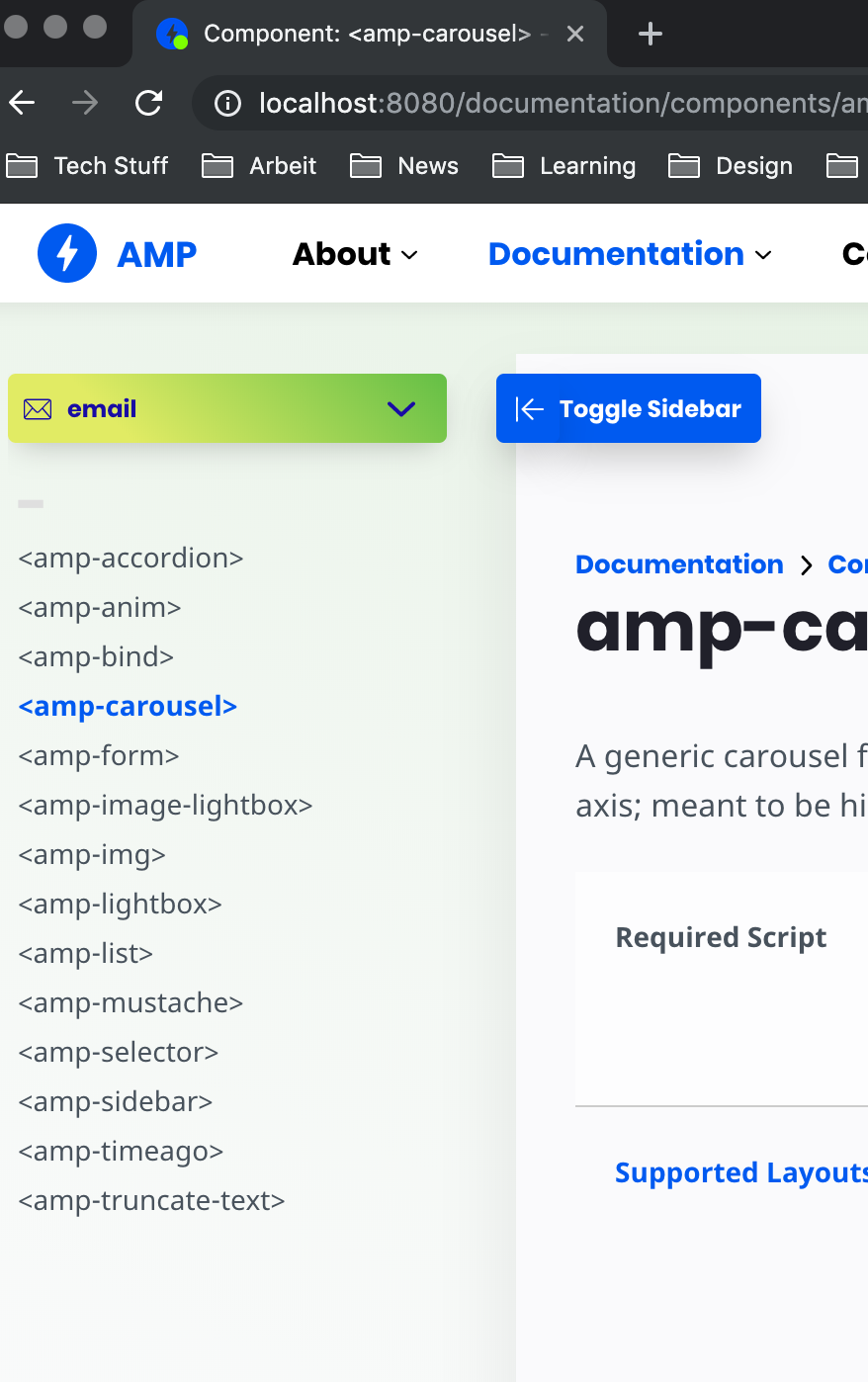The width and height of the screenshot is (868, 1382).
Task: Open the News bookmarks folder
Action: click(403, 165)
